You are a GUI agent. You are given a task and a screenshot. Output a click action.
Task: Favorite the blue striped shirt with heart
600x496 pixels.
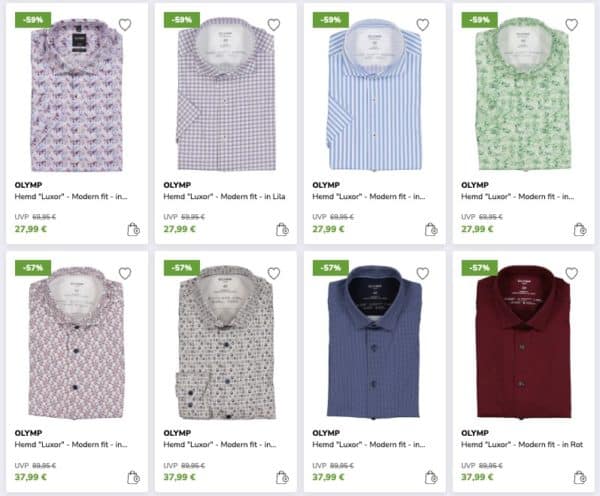tap(423, 24)
